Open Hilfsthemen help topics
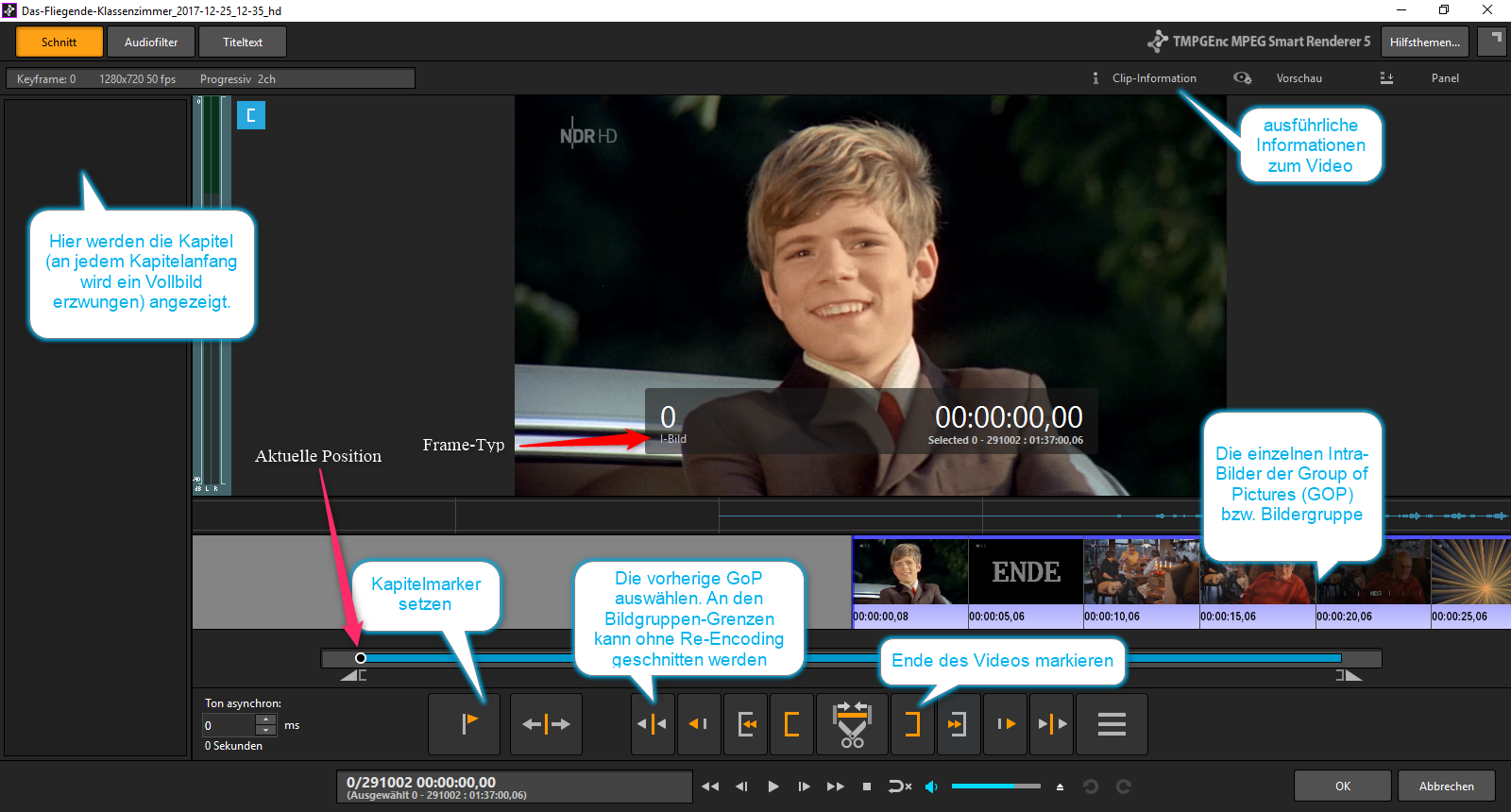1511x812 pixels. click(x=1424, y=42)
